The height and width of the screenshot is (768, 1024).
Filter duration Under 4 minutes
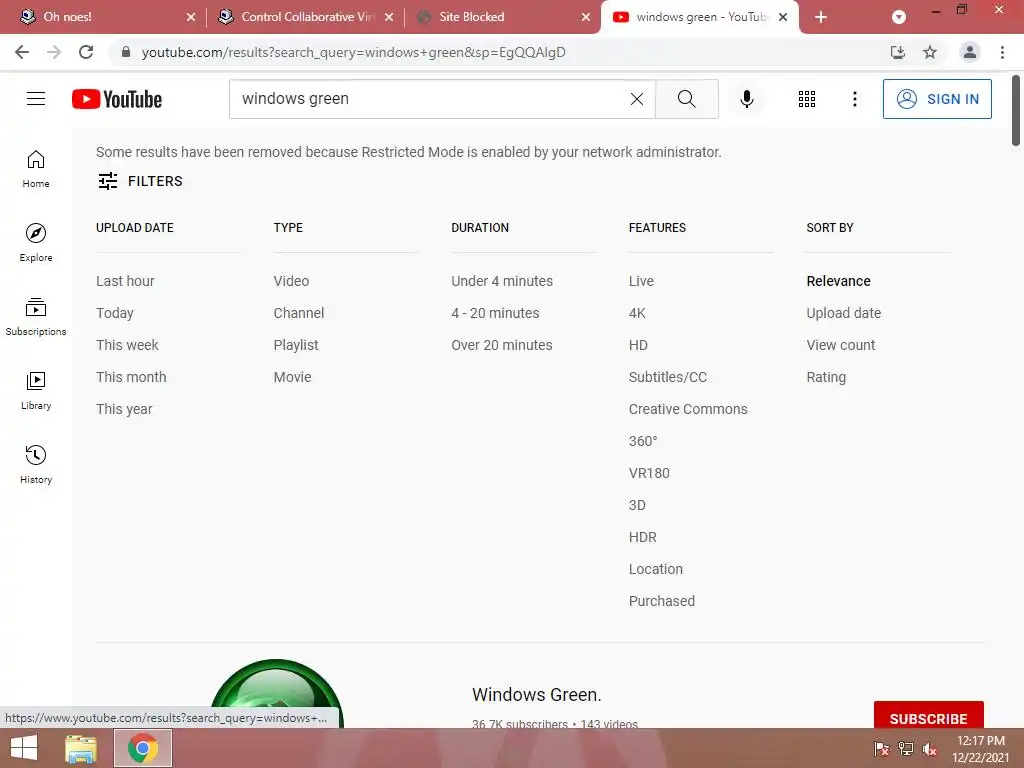502,281
